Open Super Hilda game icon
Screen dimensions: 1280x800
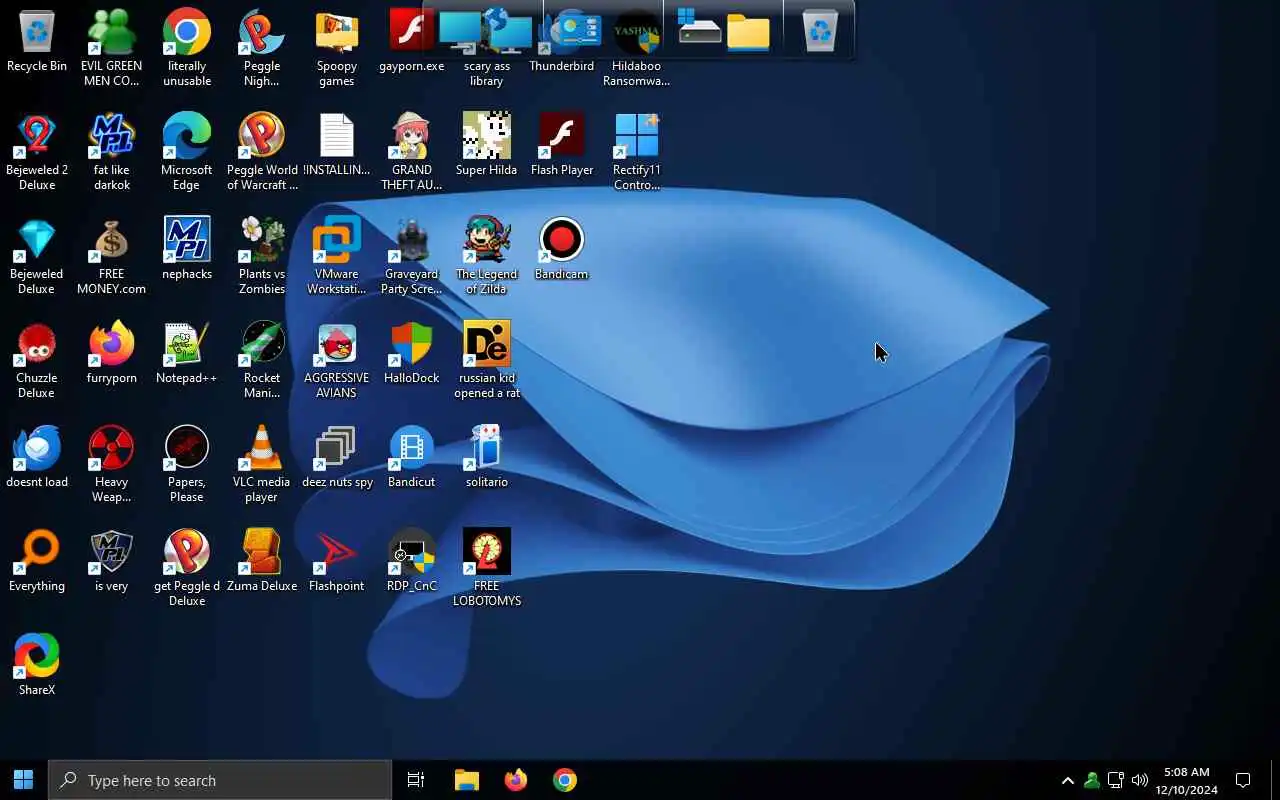487,144
